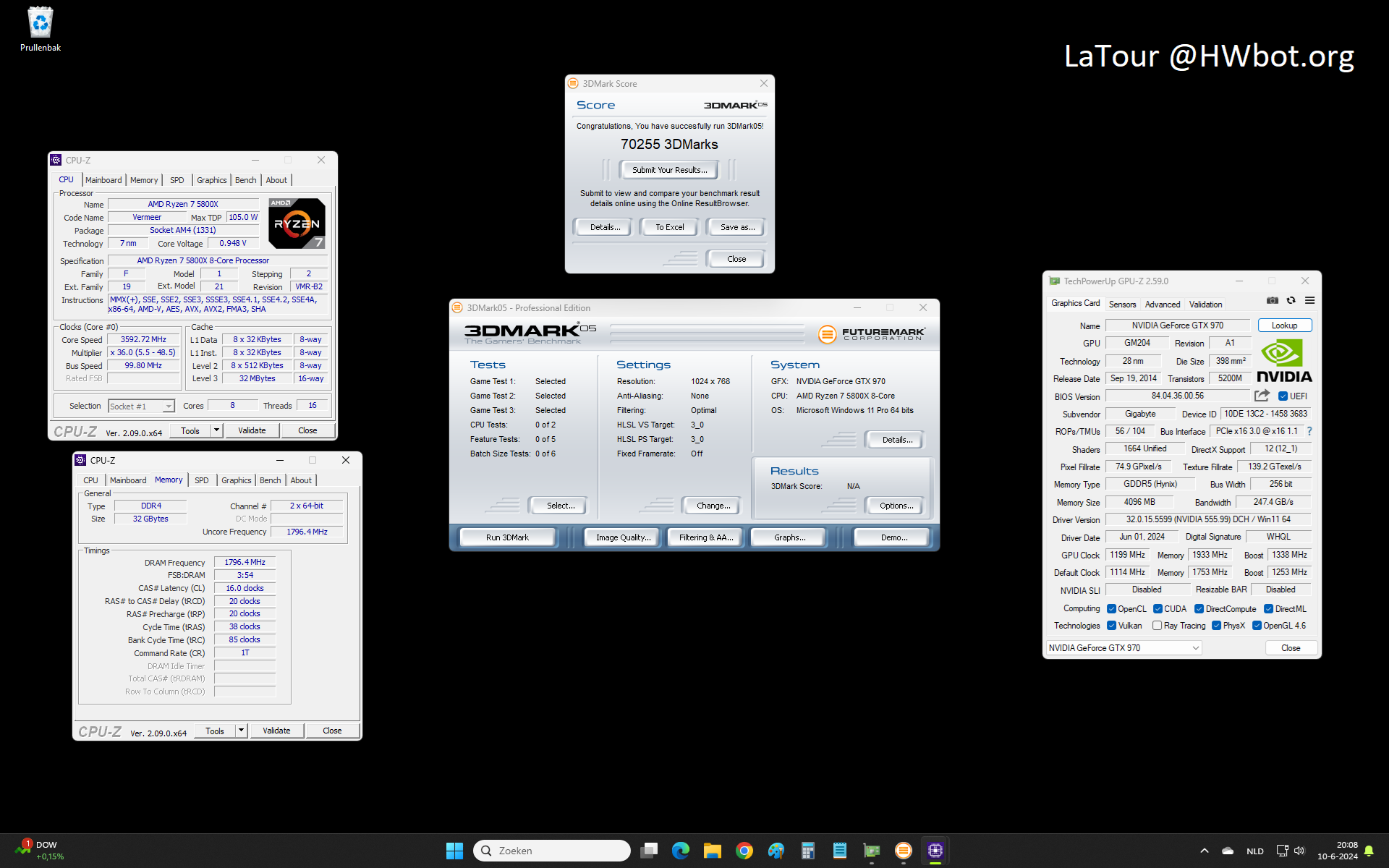Open Bench tab in bottom CPU-Z window
Image resolution: width=1389 pixels, height=868 pixels.
coord(270,480)
